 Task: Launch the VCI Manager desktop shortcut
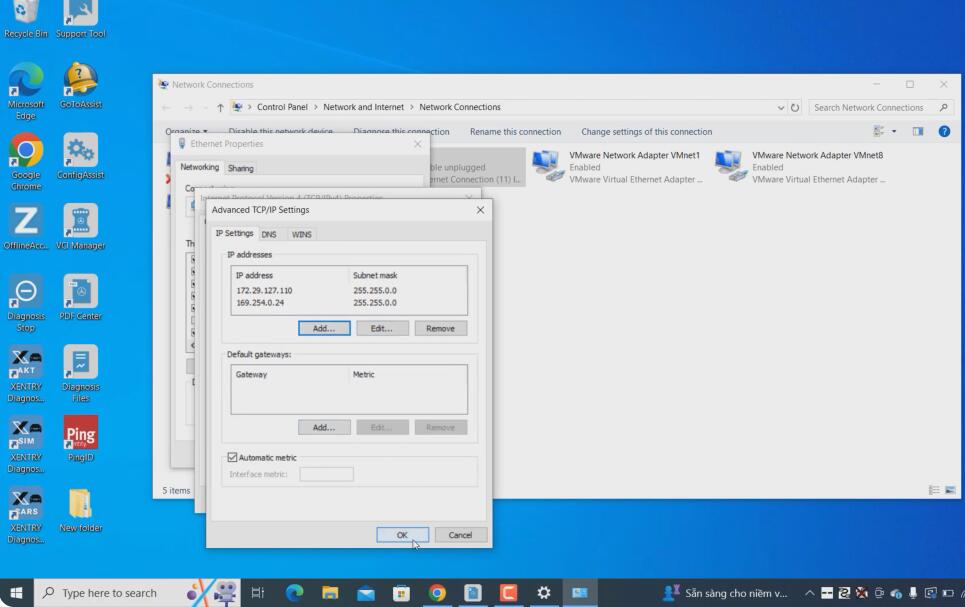point(81,227)
